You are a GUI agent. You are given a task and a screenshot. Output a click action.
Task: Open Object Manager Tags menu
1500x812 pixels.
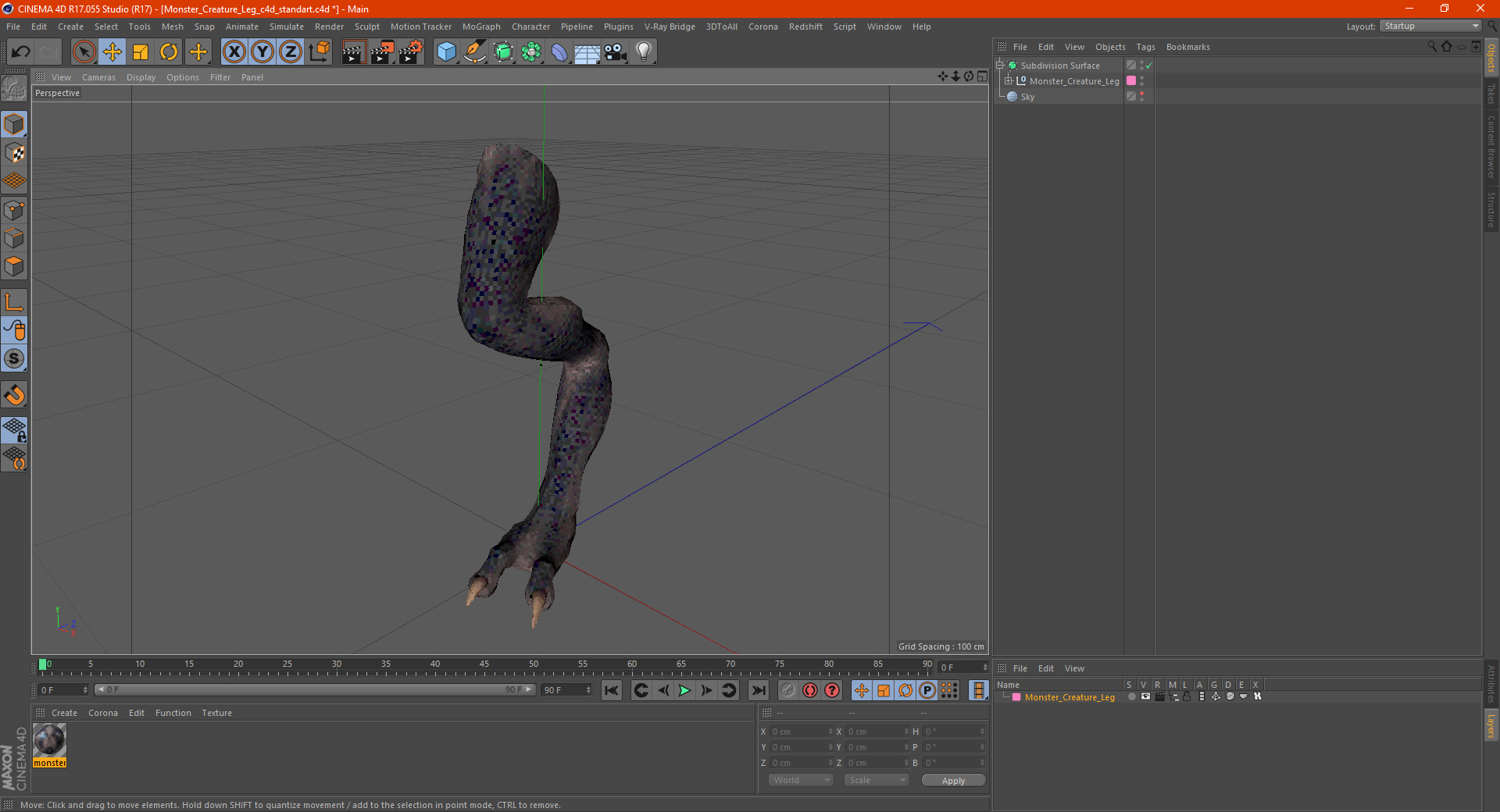pyautogui.click(x=1145, y=47)
